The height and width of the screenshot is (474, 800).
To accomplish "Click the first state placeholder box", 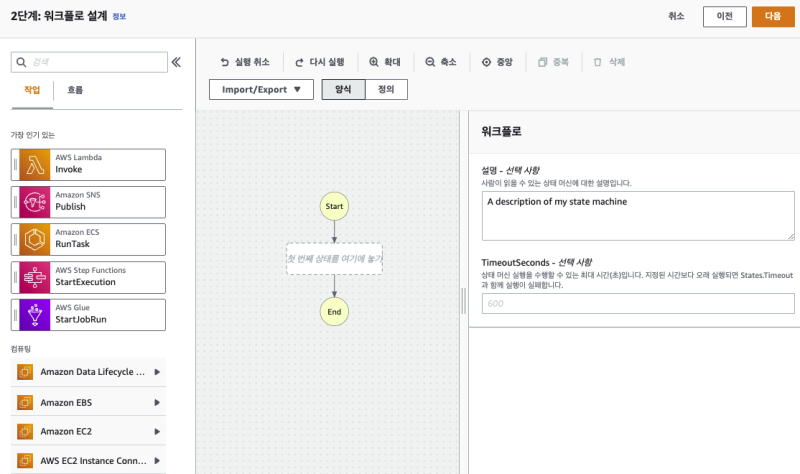I will 334,259.
